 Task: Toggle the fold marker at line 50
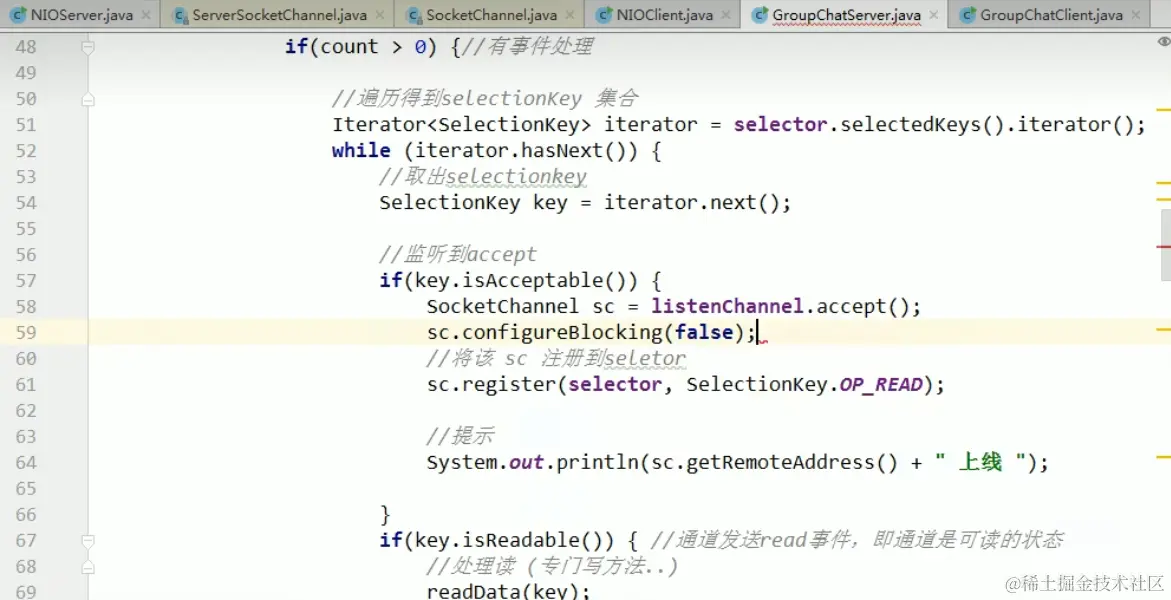coord(87,99)
